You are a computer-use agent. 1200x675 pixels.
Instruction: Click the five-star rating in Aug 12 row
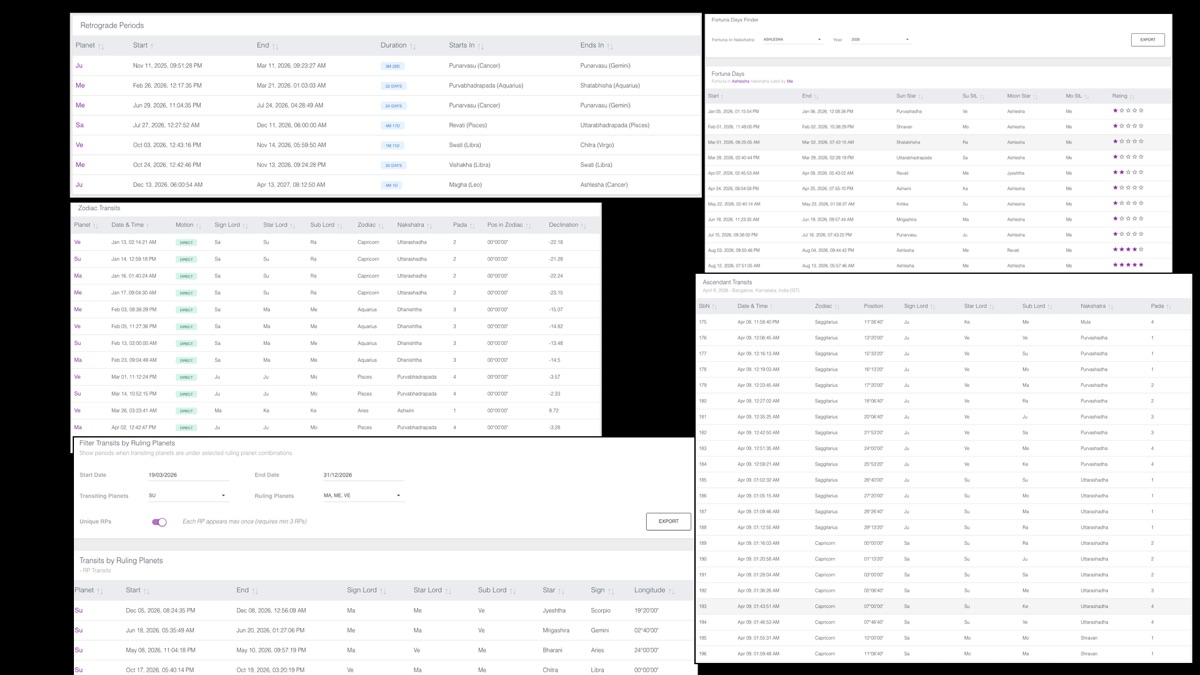[x=1128, y=265]
